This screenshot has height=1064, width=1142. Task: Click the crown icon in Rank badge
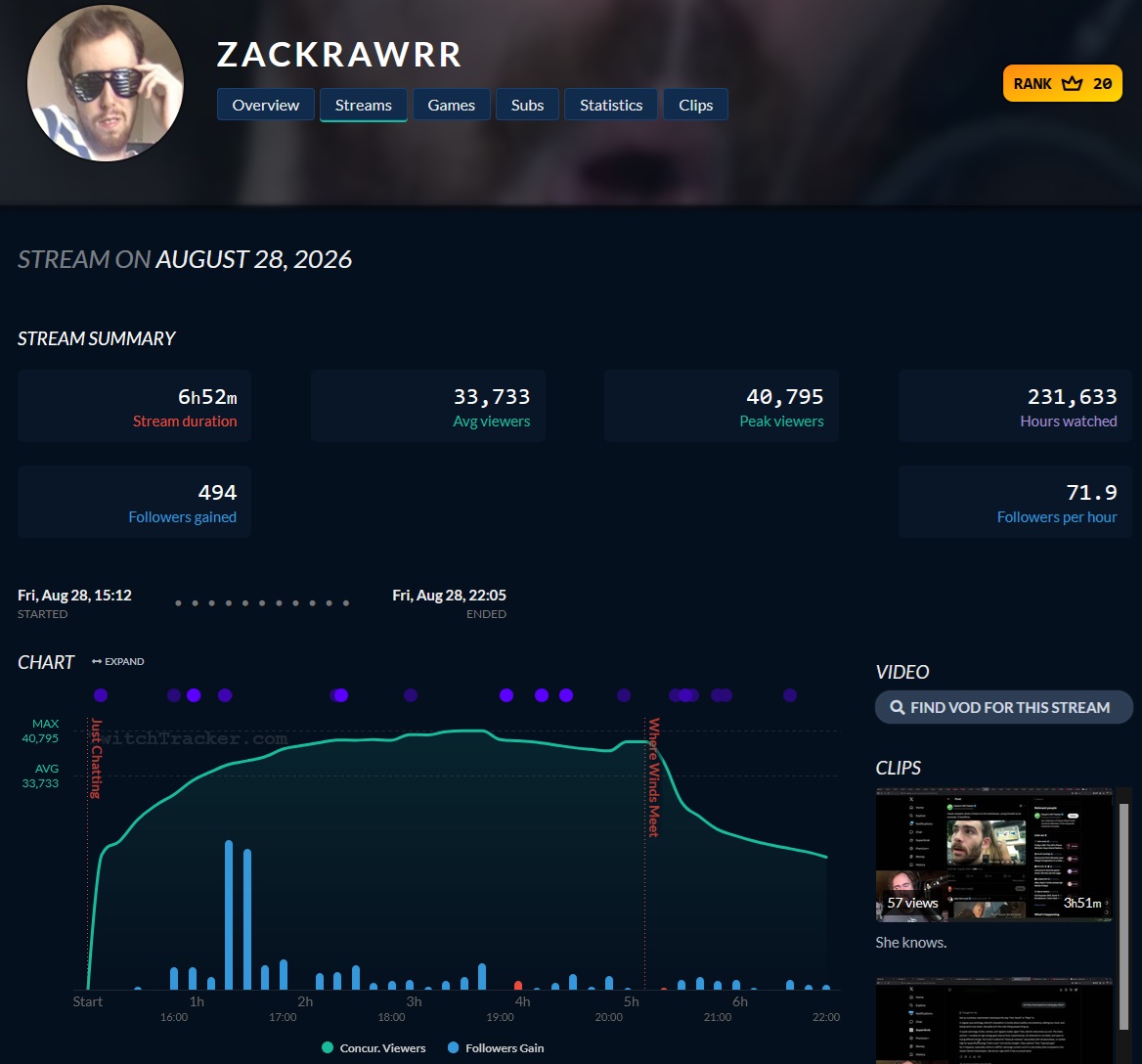pyautogui.click(x=1072, y=83)
